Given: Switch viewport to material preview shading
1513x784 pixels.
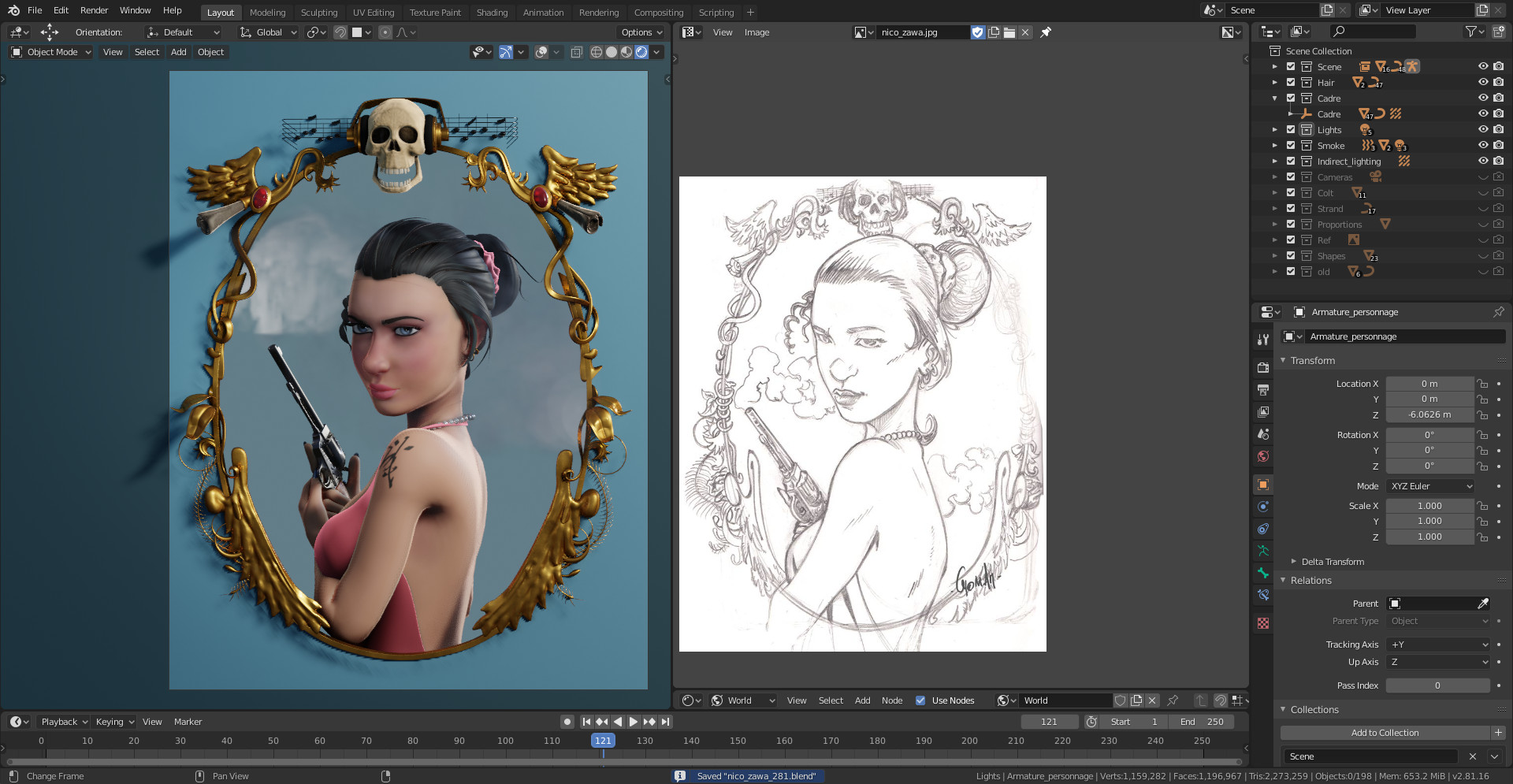Looking at the screenshot, I should [x=626, y=52].
